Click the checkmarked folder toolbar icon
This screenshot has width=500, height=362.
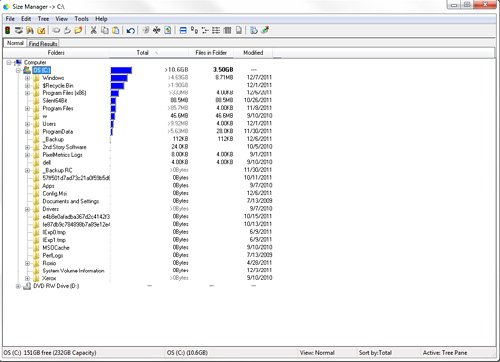[41, 30]
